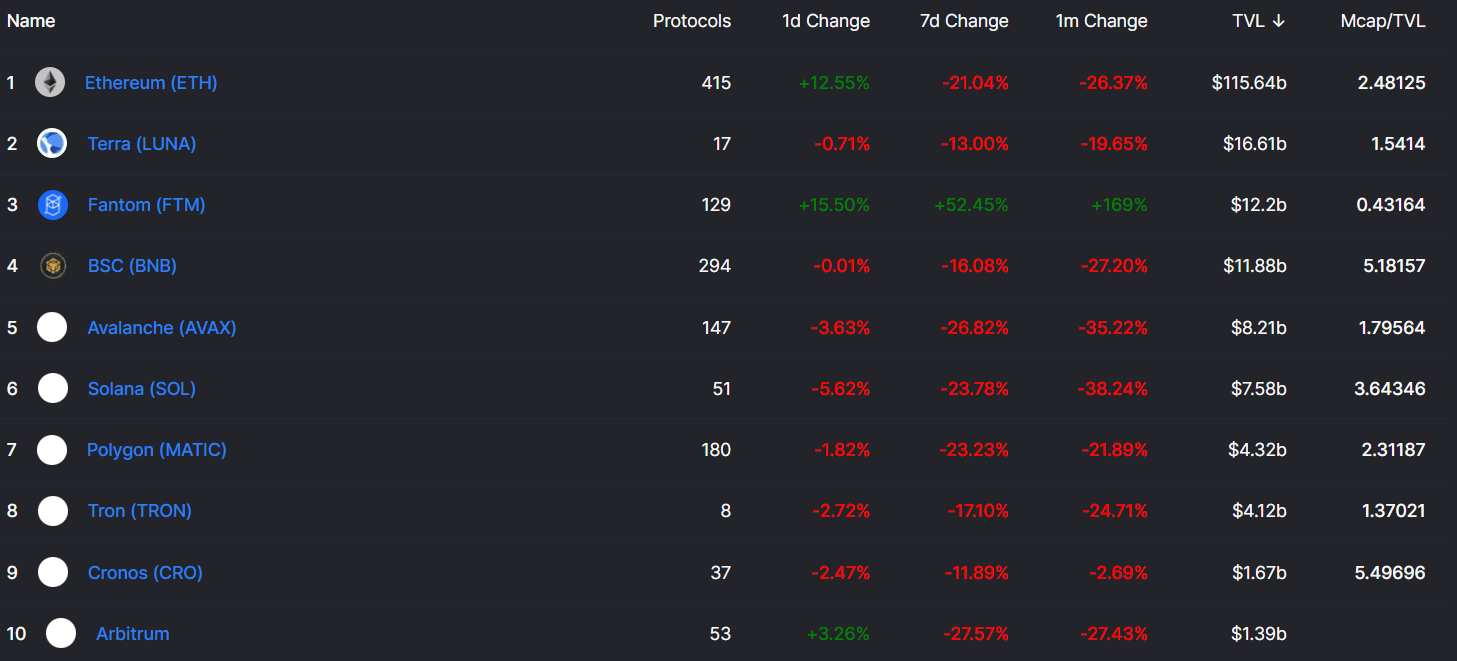Open the Fantom (FTM) chain link
This screenshot has height=661, width=1457.
tap(146, 205)
